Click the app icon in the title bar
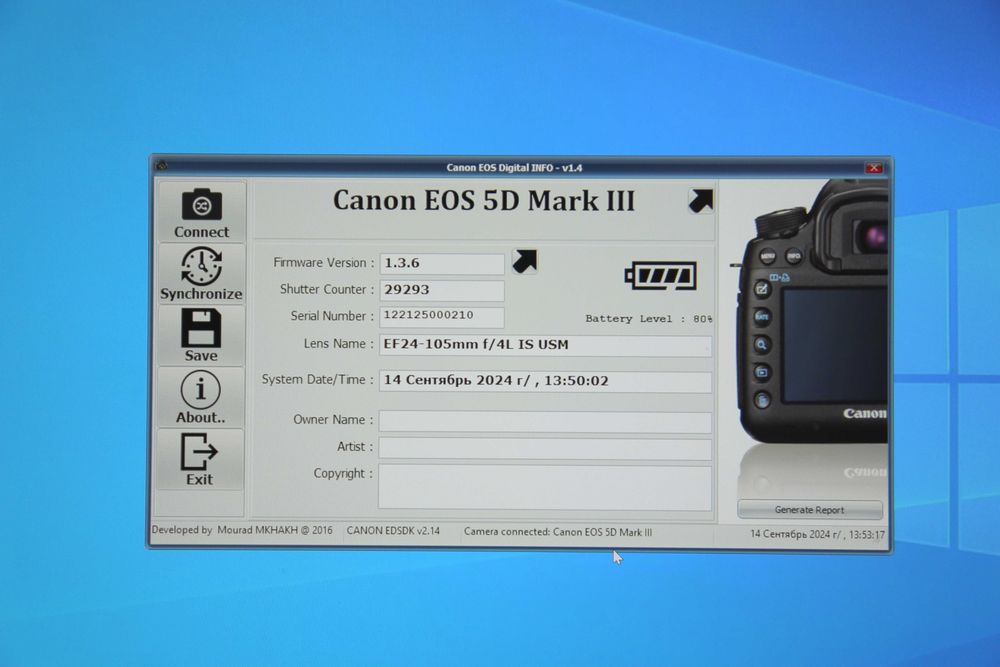 pyautogui.click(x=161, y=166)
